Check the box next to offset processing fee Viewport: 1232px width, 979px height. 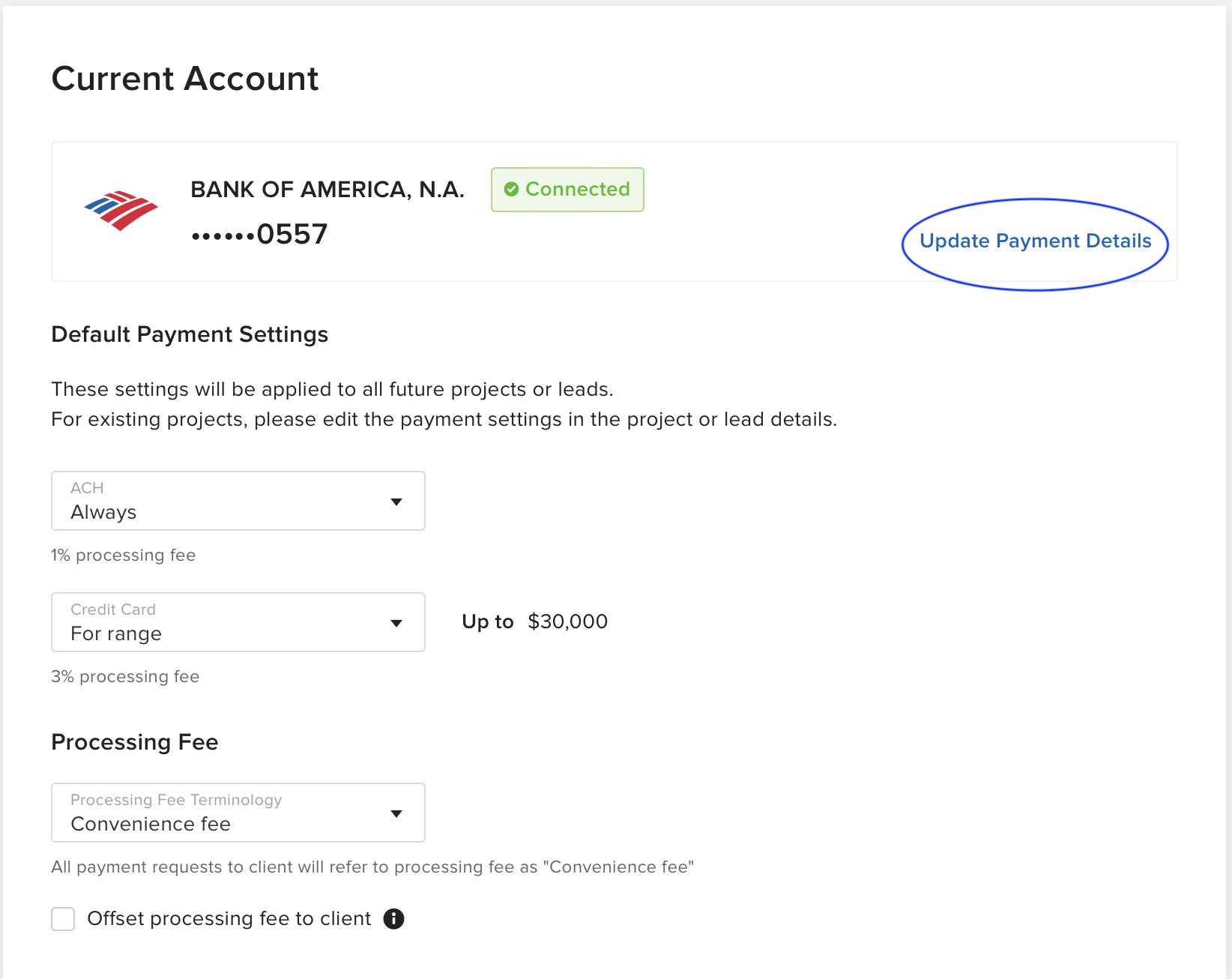coord(63,918)
